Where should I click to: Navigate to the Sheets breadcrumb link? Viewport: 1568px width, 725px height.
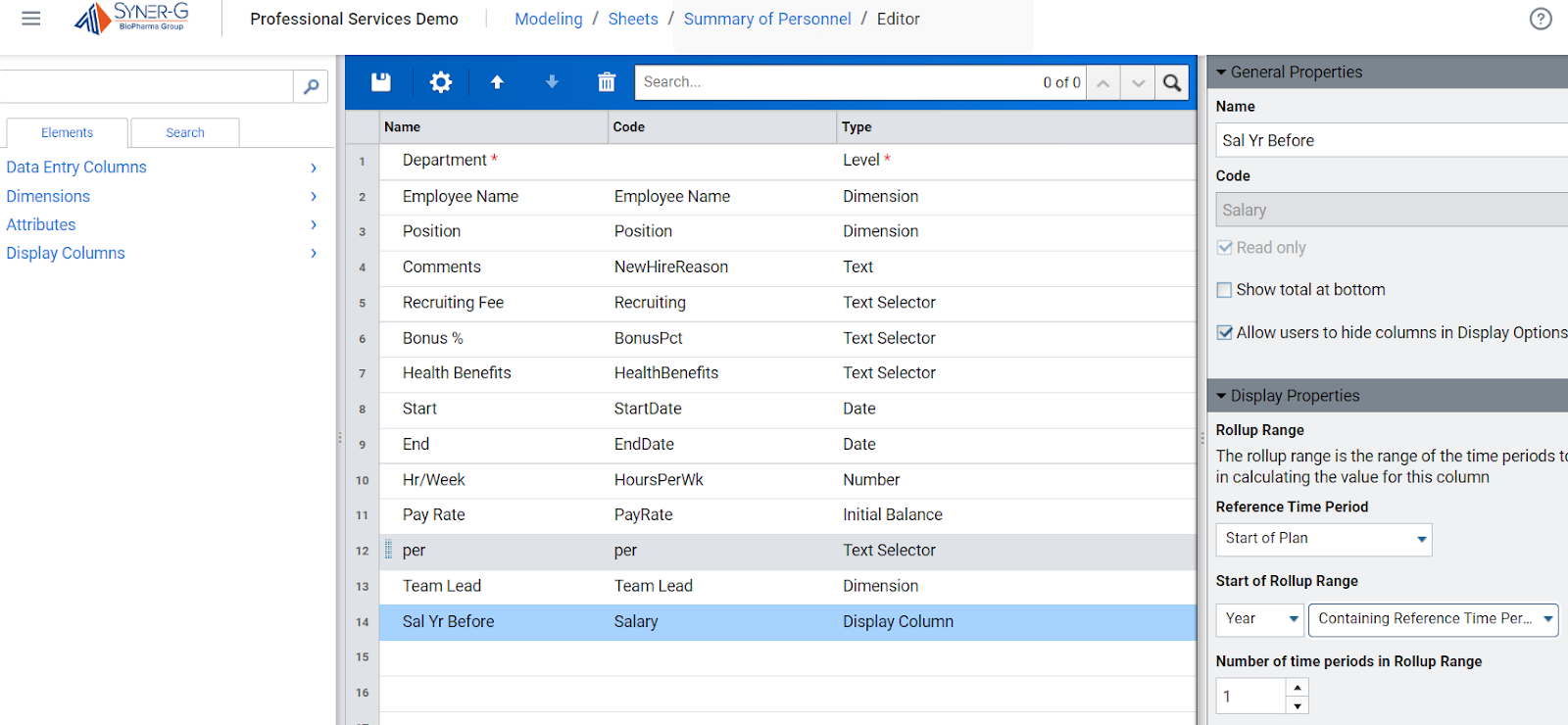(x=633, y=19)
